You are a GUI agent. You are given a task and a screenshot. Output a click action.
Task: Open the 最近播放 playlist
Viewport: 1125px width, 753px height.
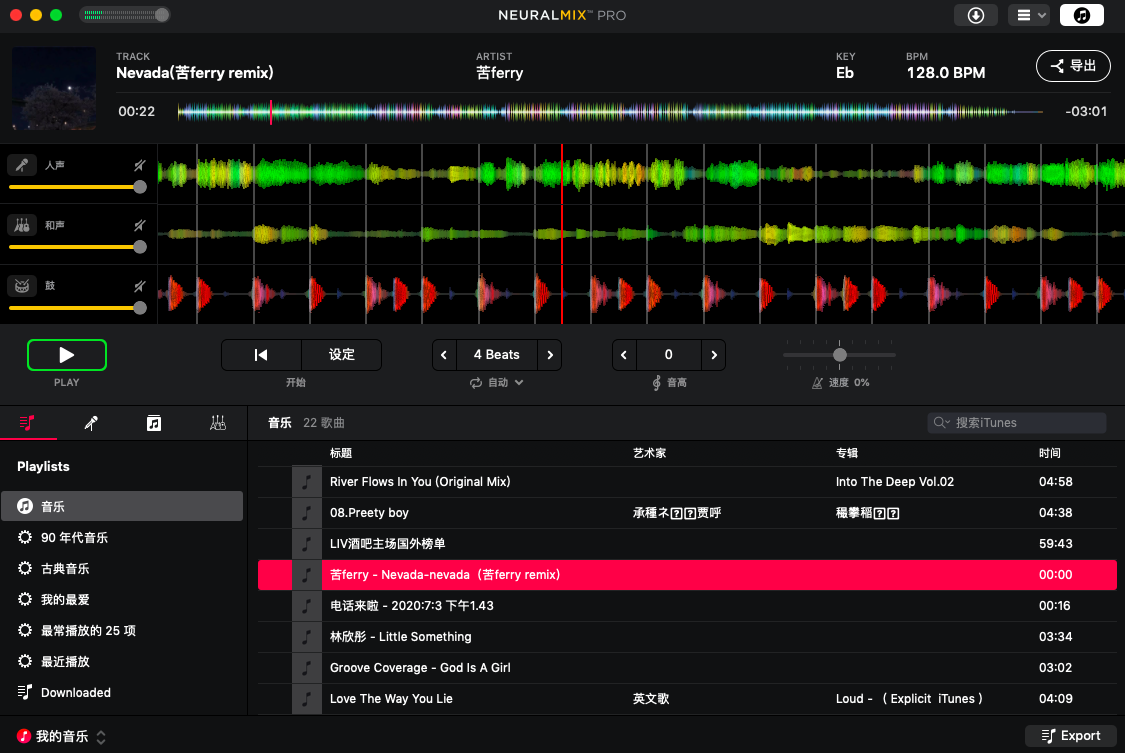[x=122, y=661]
